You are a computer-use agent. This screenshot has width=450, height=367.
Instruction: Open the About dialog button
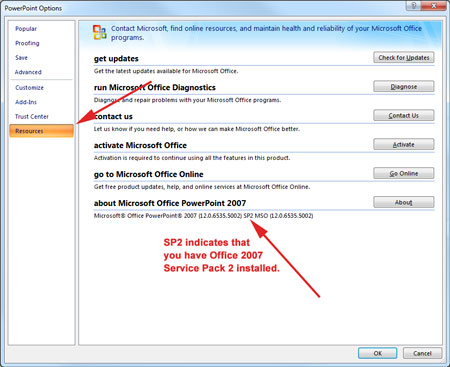pos(404,202)
